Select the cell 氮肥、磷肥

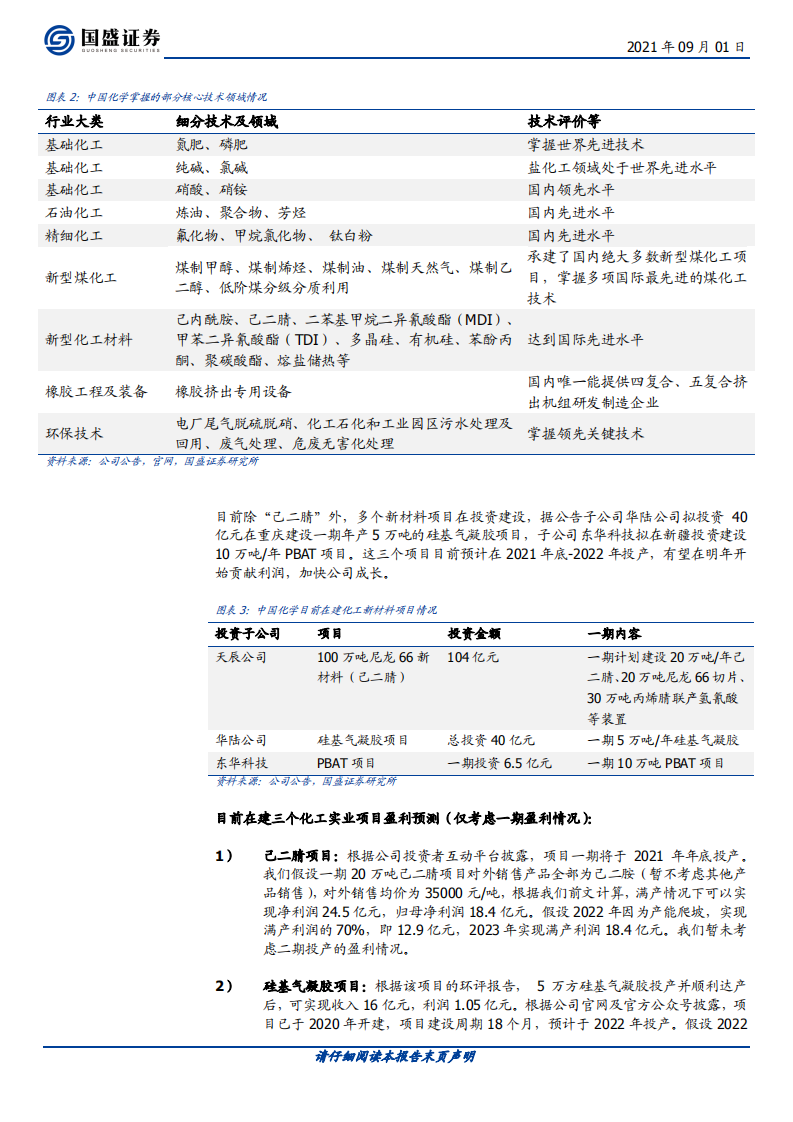pyautogui.click(x=211, y=145)
